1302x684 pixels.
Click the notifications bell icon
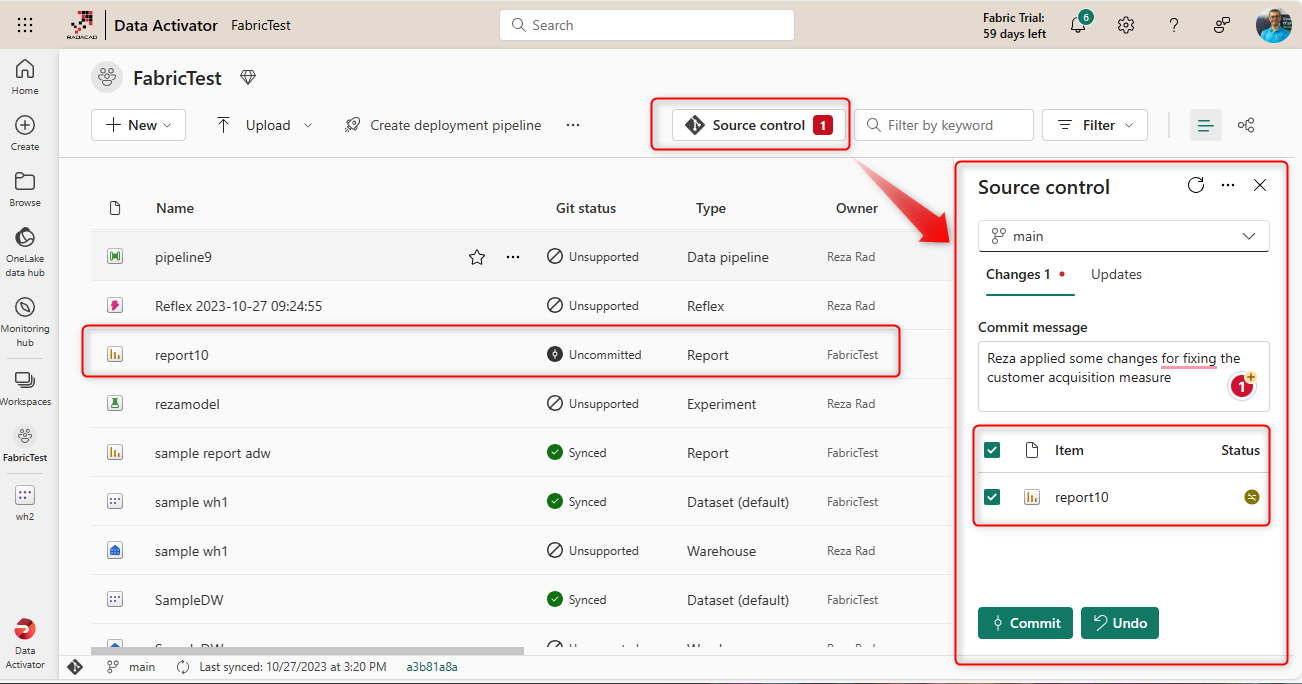click(1078, 26)
